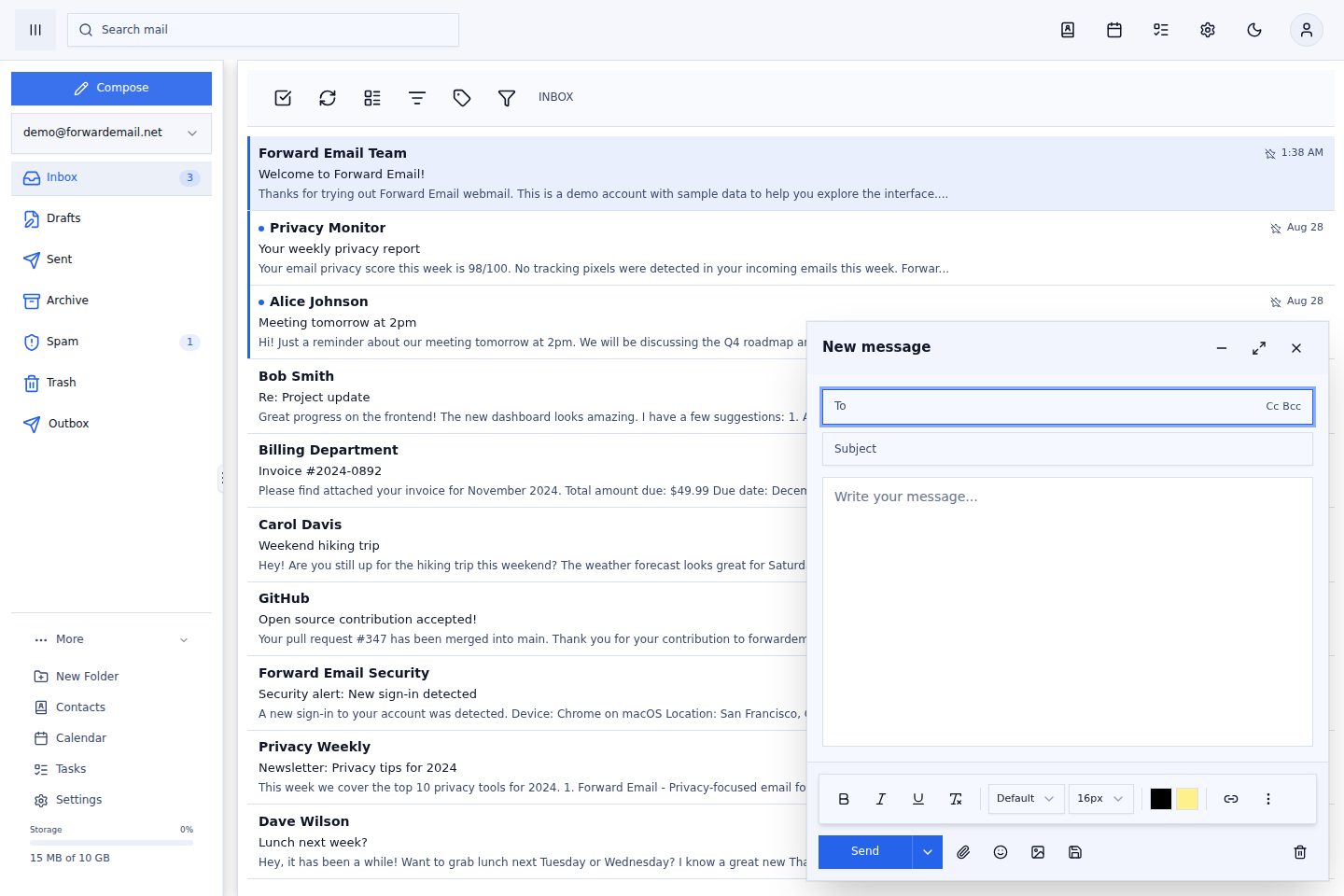Expand the demo@forwardemail.net account dropdown
The image size is (1344, 896).
pyautogui.click(x=111, y=133)
